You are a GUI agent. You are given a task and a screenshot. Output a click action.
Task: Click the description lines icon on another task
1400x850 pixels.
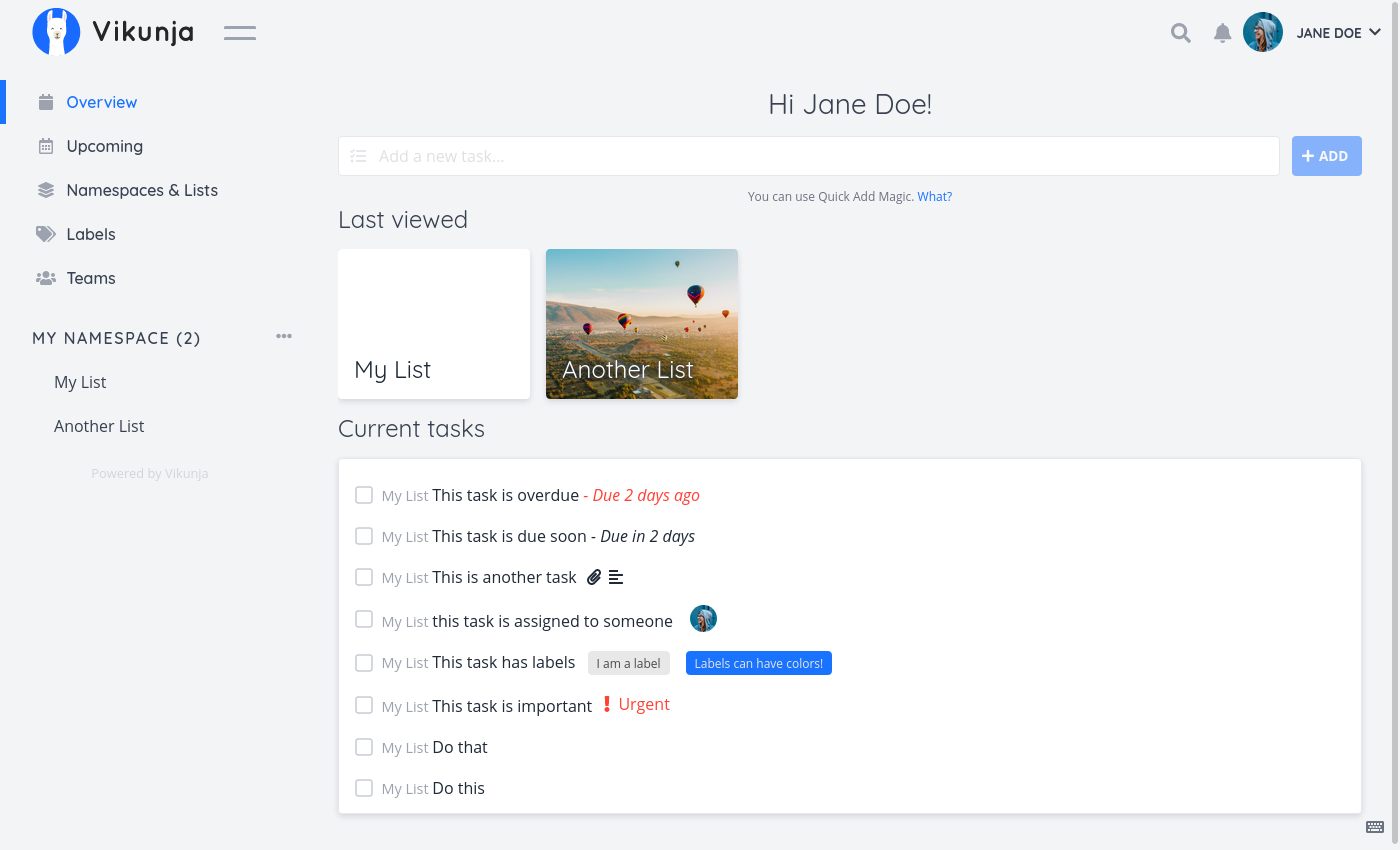point(616,577)
